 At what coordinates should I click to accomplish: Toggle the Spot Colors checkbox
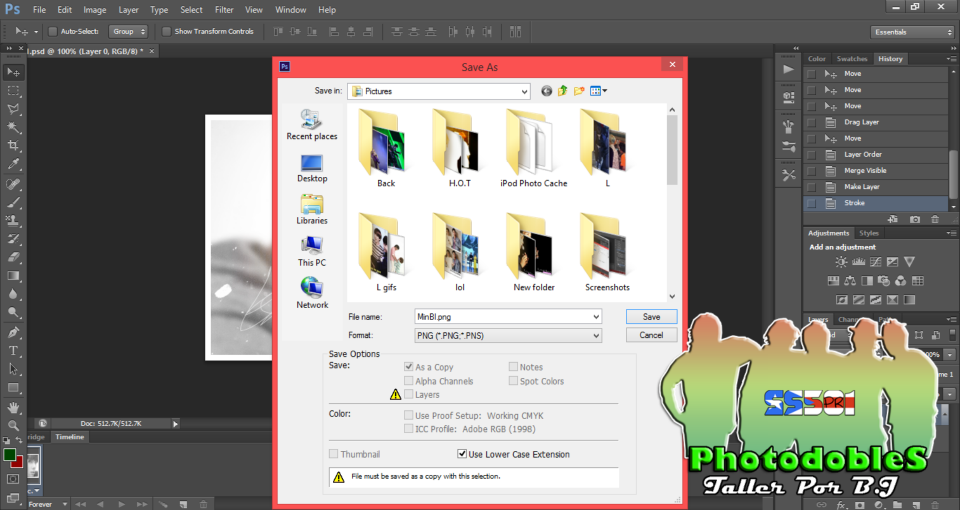(x=513, y=381)
